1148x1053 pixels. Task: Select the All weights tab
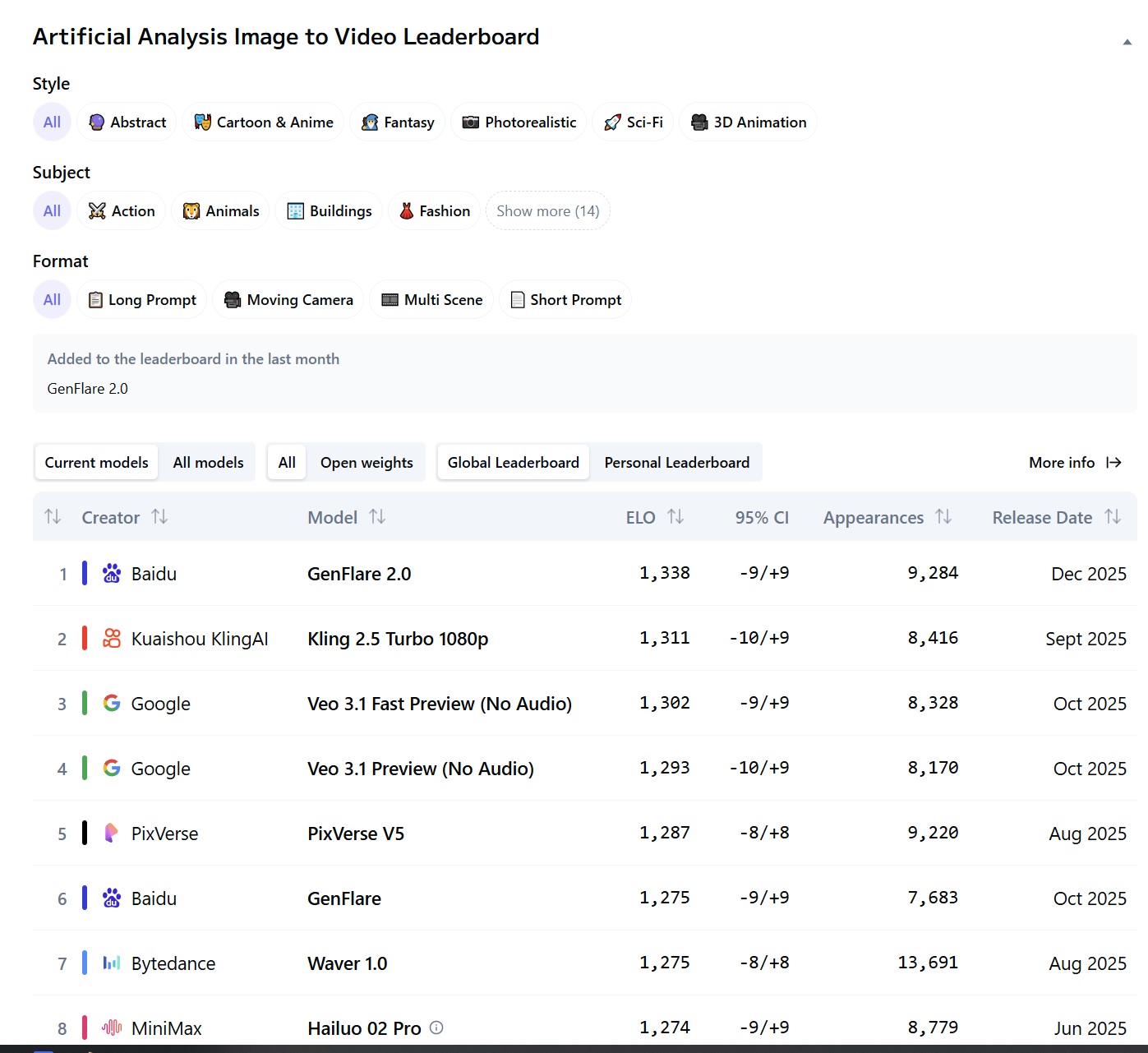click(x=287, y=462)
